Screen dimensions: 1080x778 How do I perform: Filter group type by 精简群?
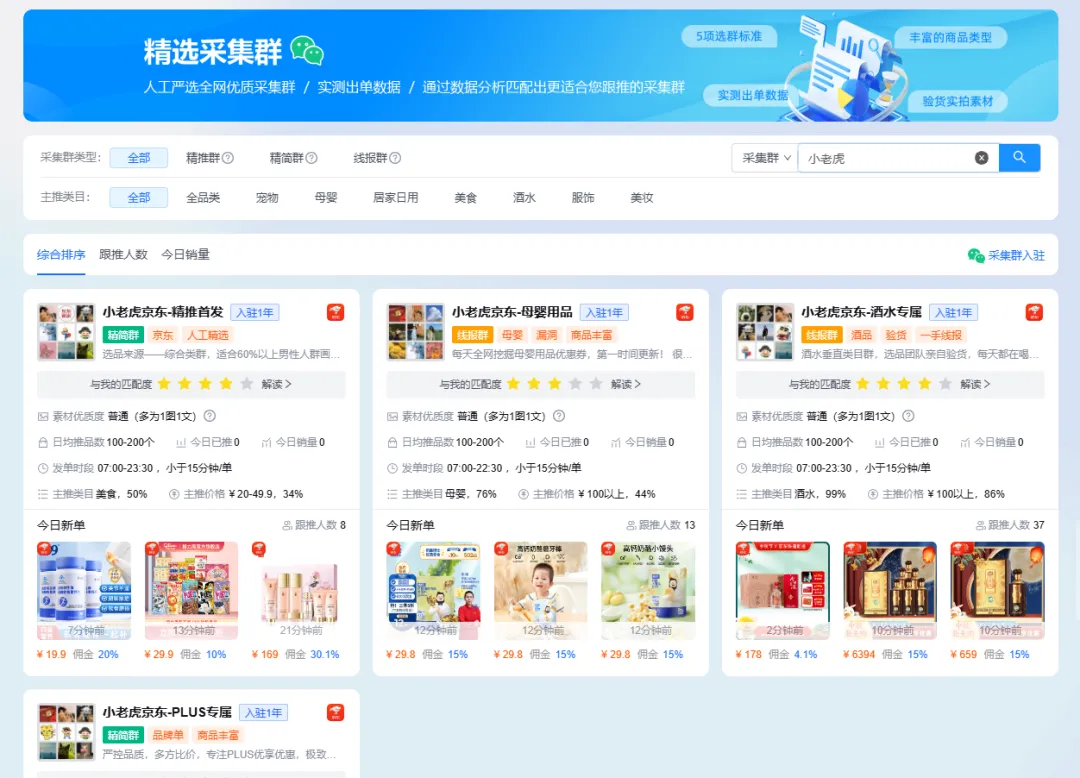coord(286,158)
